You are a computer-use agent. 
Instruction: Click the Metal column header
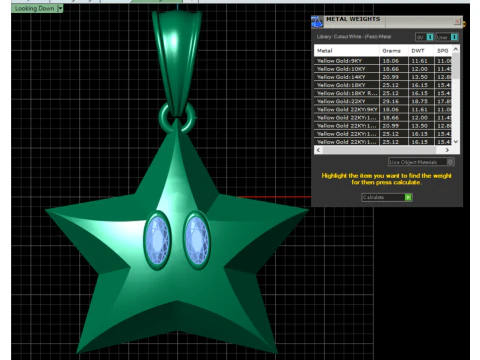(346, 51)
